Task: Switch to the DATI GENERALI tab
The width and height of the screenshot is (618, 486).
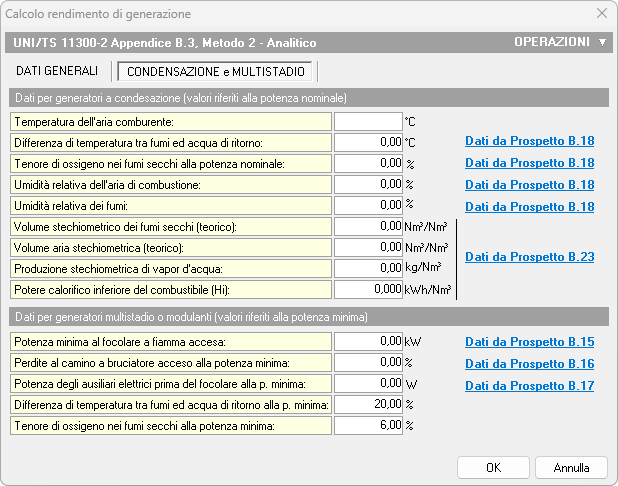Action: (58, 71)
